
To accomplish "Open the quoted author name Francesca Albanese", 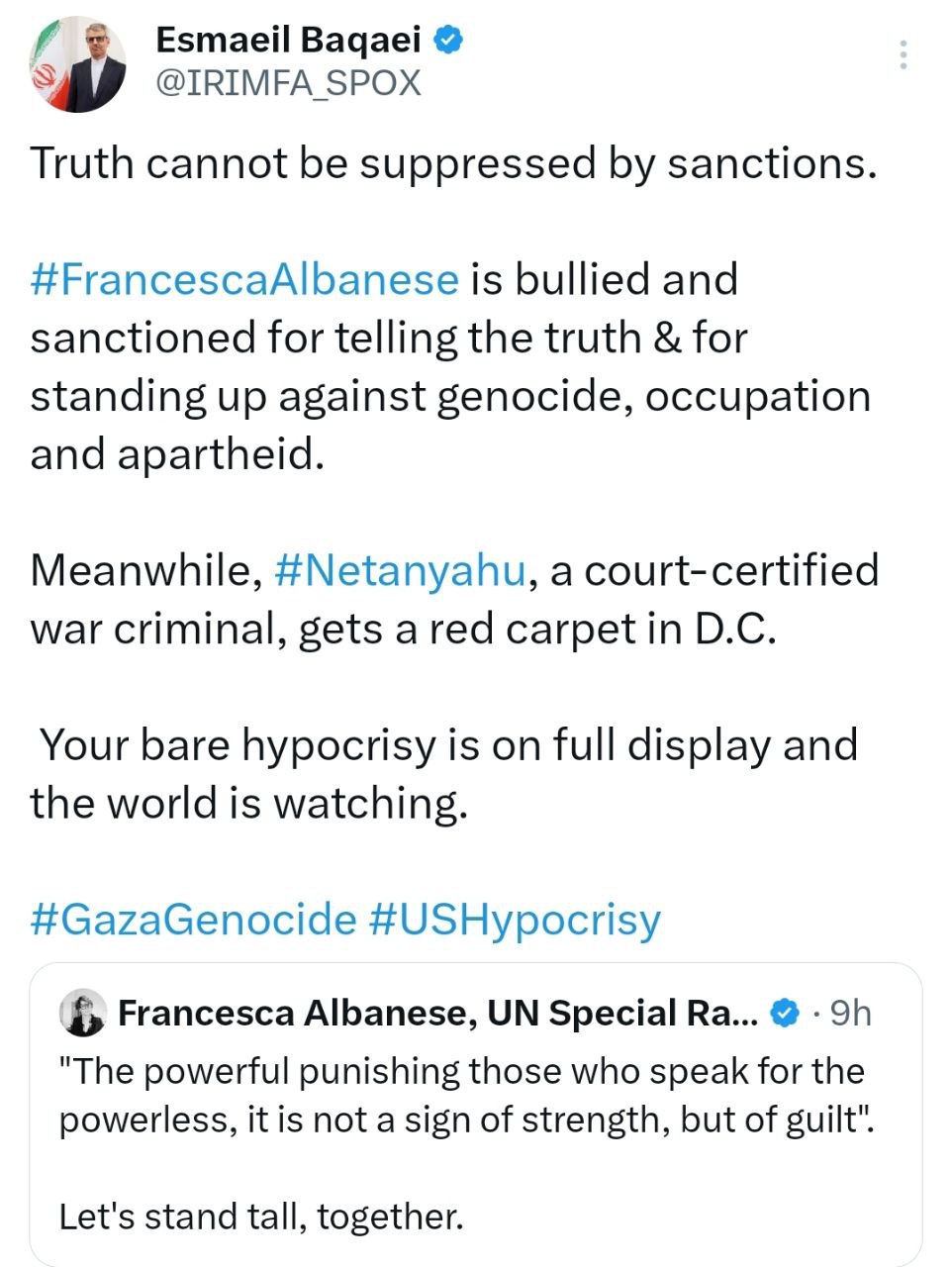I will [x=437, y=1013].
